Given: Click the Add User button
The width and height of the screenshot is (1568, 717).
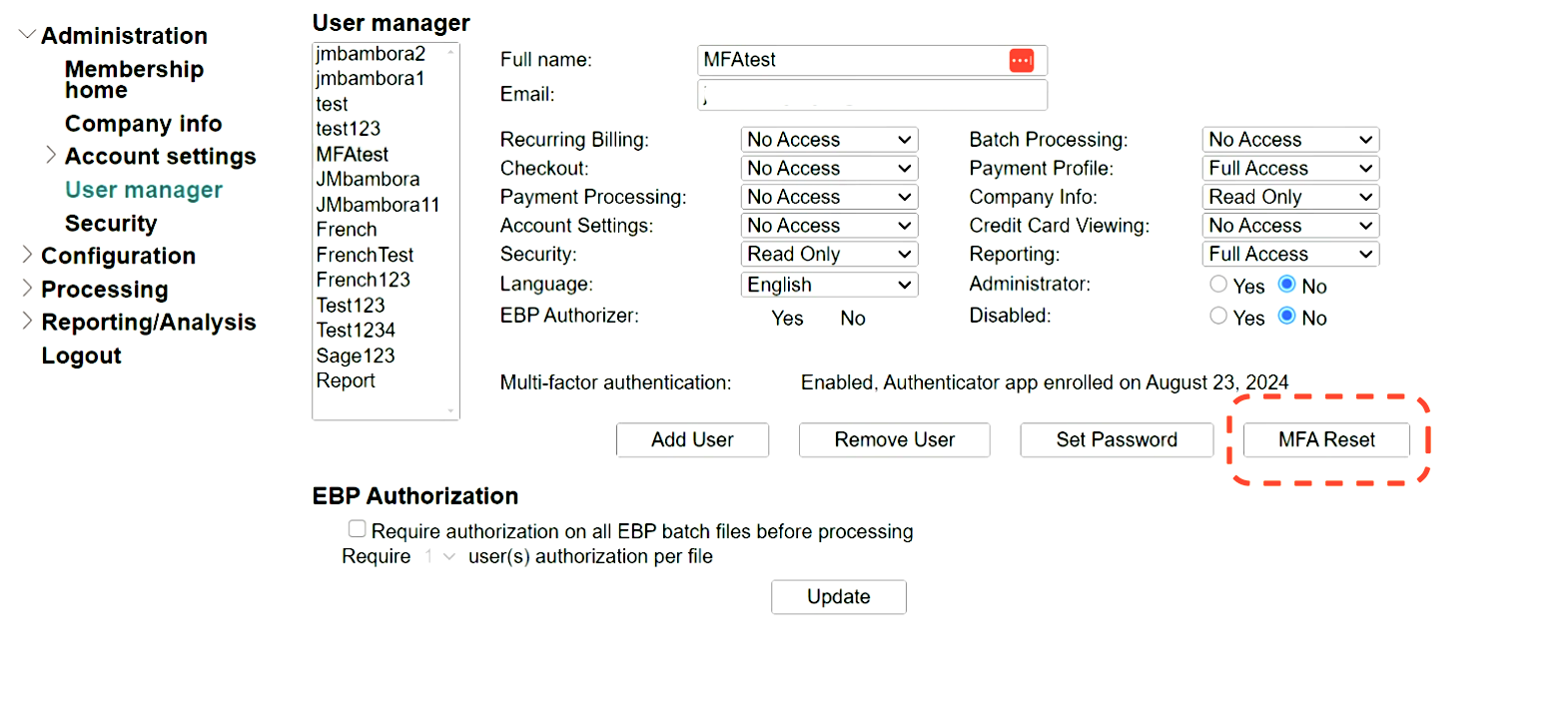Looking at the screenshot, I should pyautogui.click(x=692, y=439).
